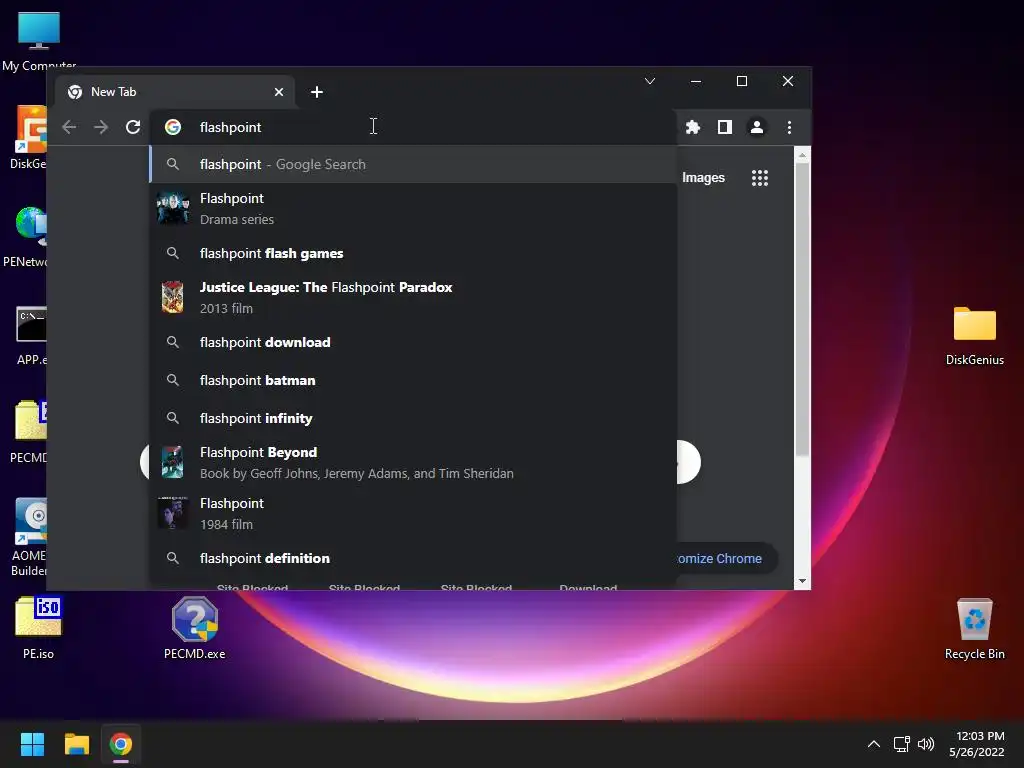Select the DiskGenius folder on desktop

(974, 336)
